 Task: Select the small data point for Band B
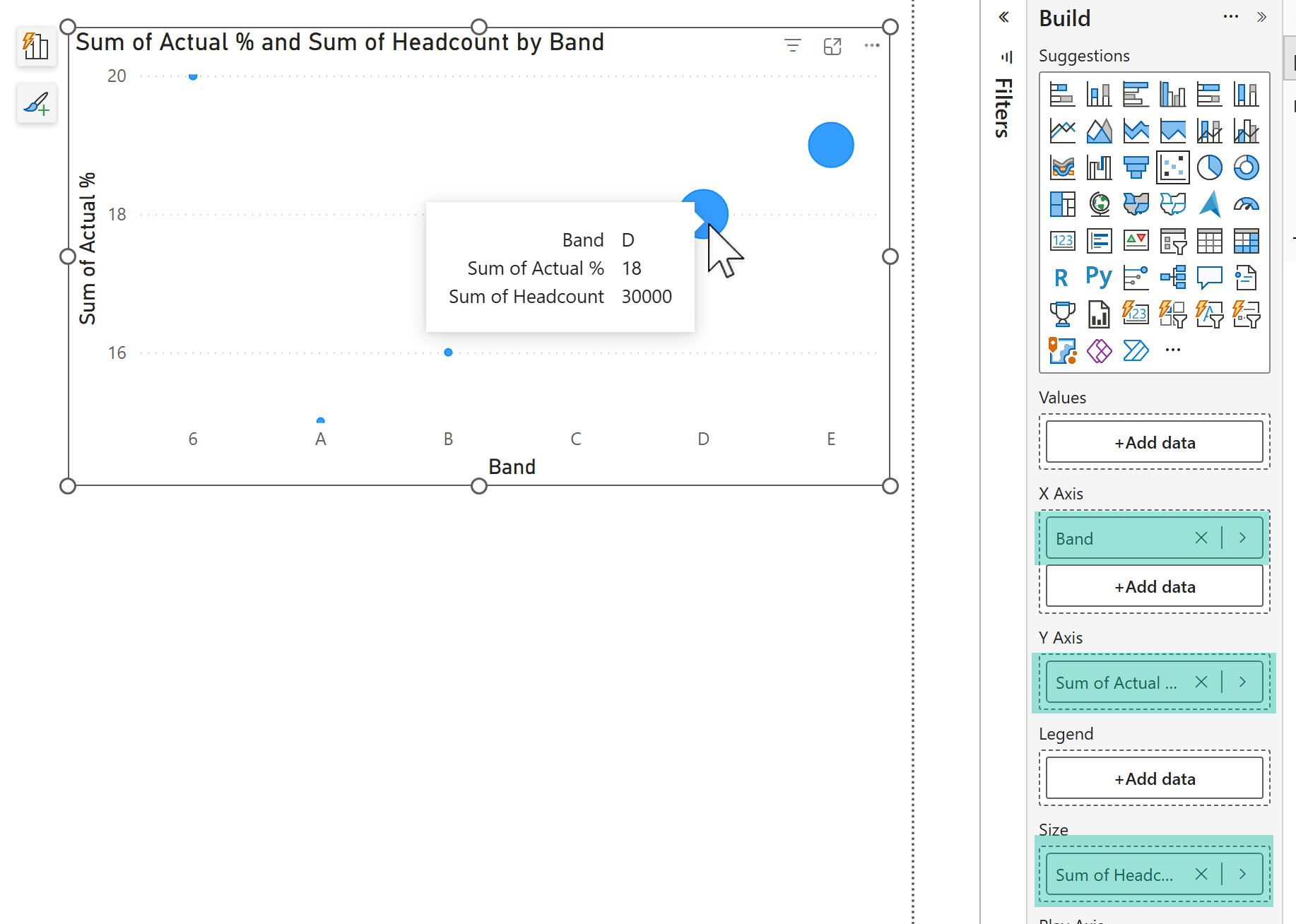pyautogui.click(x=448, y=353)
